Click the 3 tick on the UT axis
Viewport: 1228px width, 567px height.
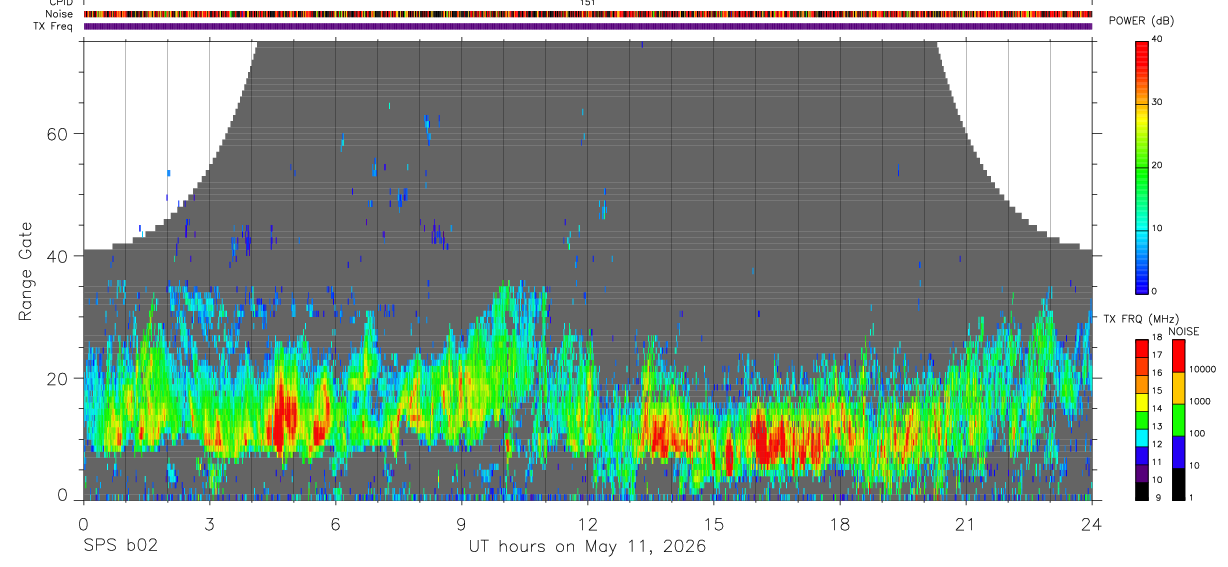(x=209, y=523)
